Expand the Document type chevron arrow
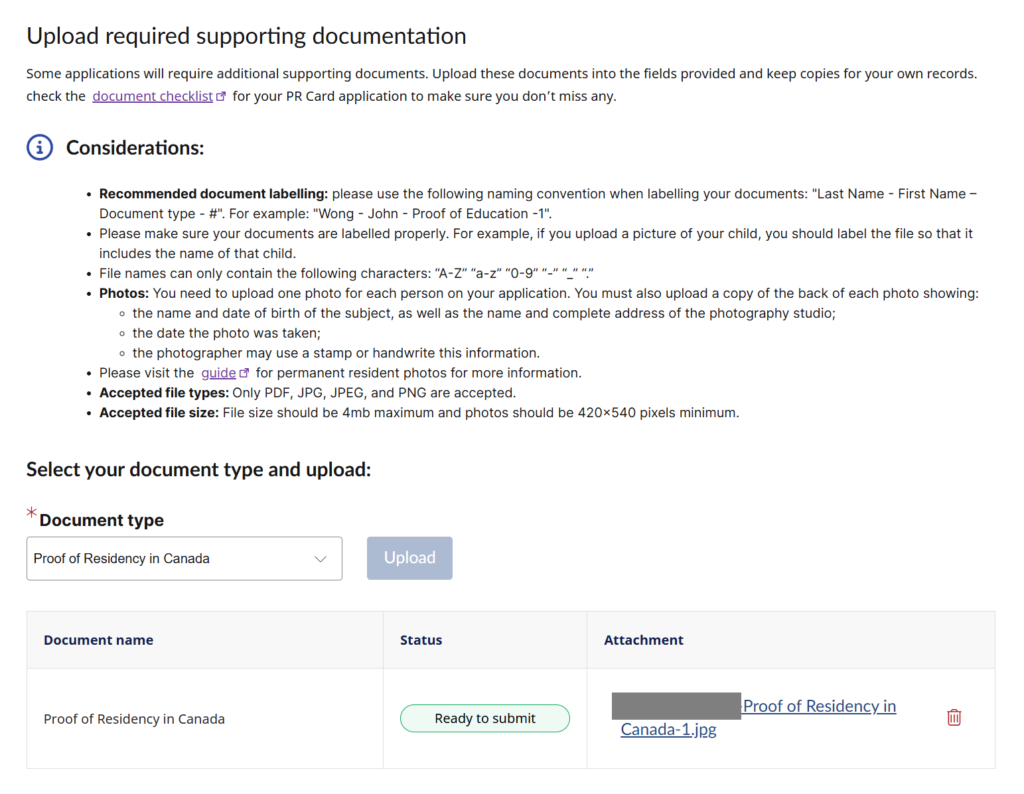This screenshot has height=794, width=1024. pyautogui.click(x=320, y=559)
